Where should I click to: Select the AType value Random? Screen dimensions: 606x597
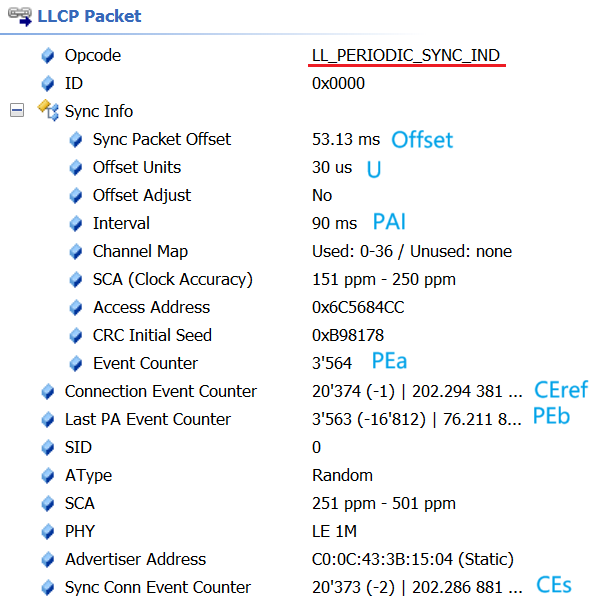(342, 476)
